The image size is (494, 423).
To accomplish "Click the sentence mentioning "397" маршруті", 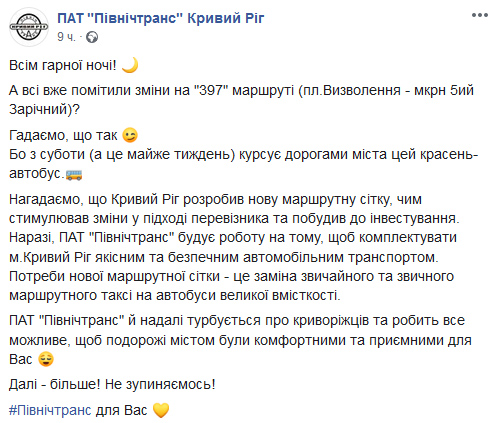I will point(241,100).
